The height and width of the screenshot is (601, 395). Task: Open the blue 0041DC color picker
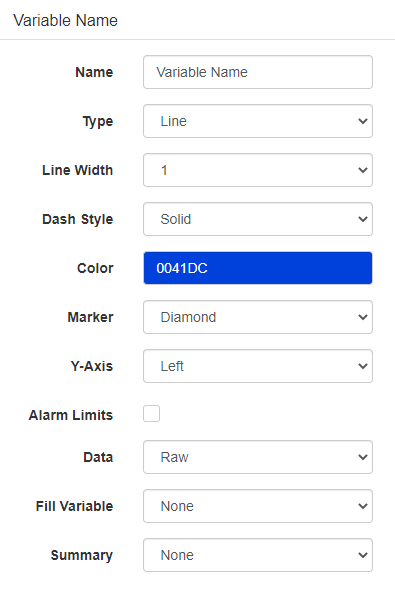pyautogui.click(x=258, y=268)
